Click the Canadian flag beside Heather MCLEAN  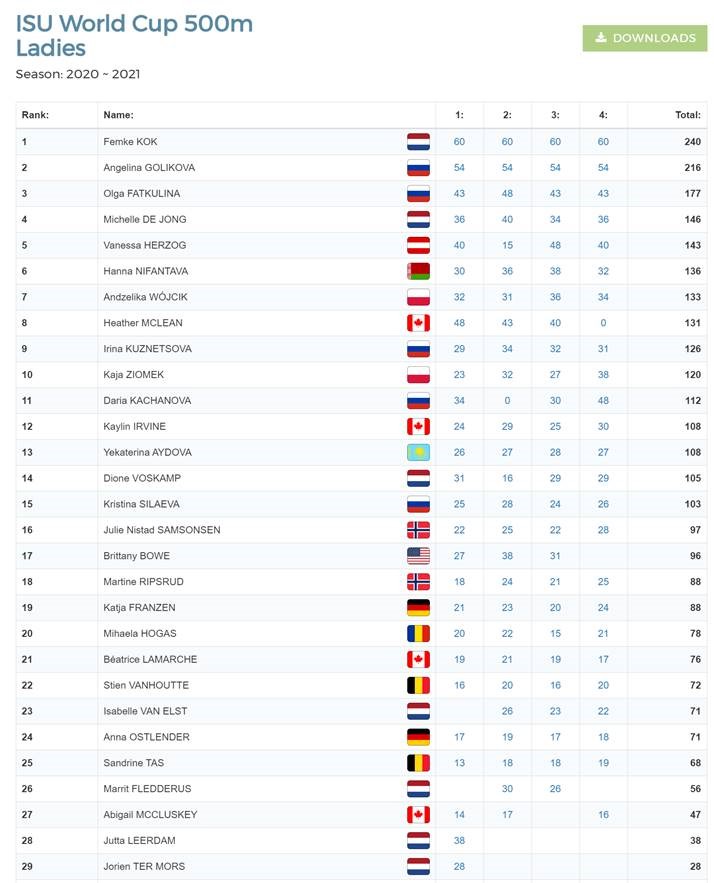point(418,323)
